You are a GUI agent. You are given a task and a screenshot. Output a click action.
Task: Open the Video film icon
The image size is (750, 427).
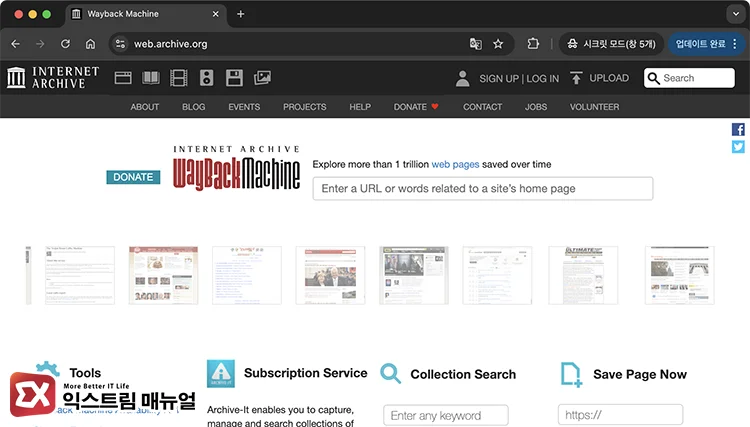(x=179, y=78)
